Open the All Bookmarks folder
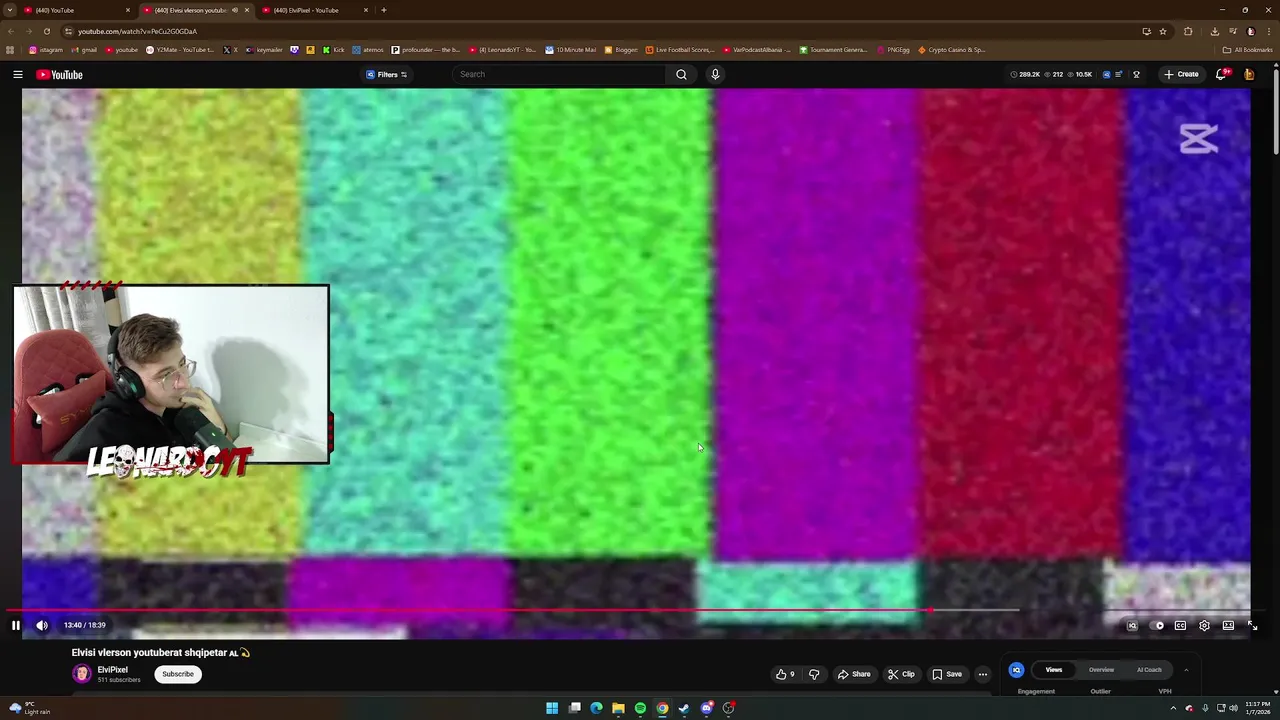This screenshot has height=720, width=1280. point(1247,50)
